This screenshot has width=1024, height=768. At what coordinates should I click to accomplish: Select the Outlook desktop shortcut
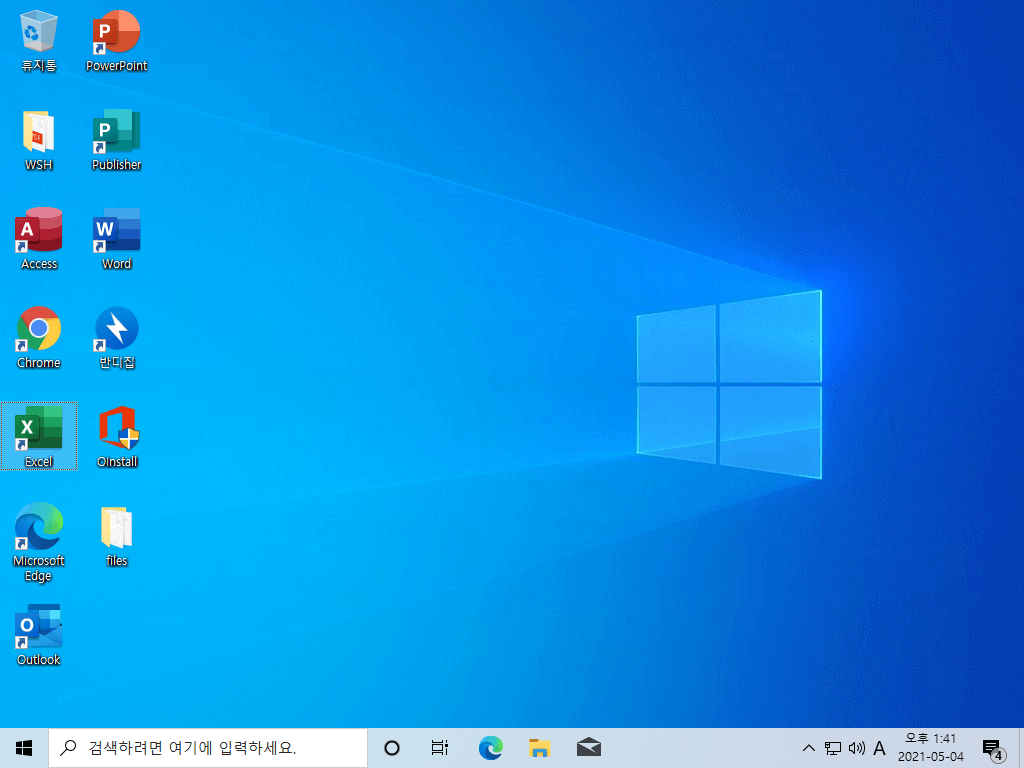coord(39,635)
